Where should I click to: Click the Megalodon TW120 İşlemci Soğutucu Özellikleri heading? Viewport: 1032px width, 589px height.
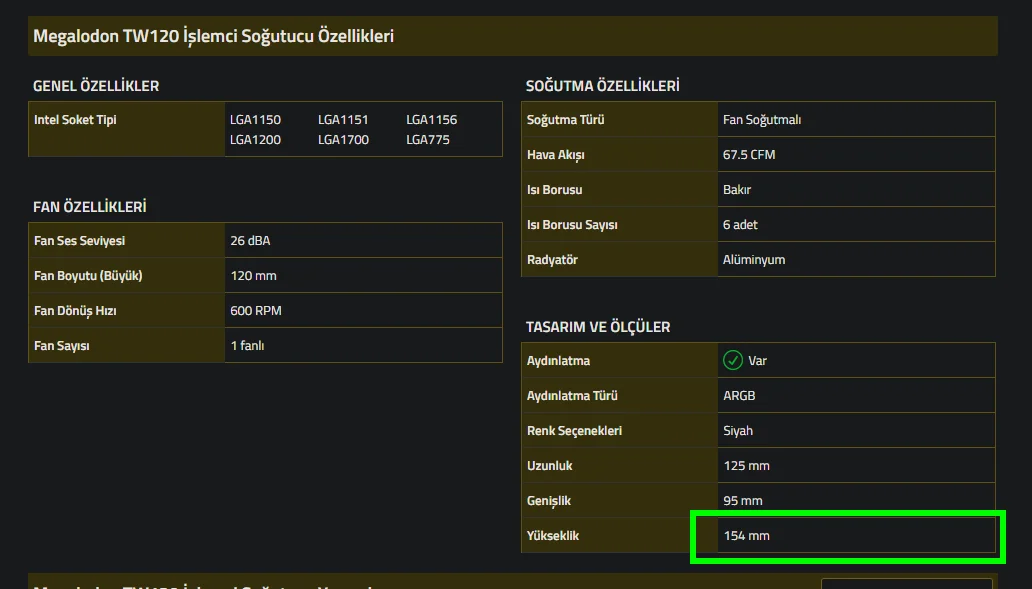213,36
